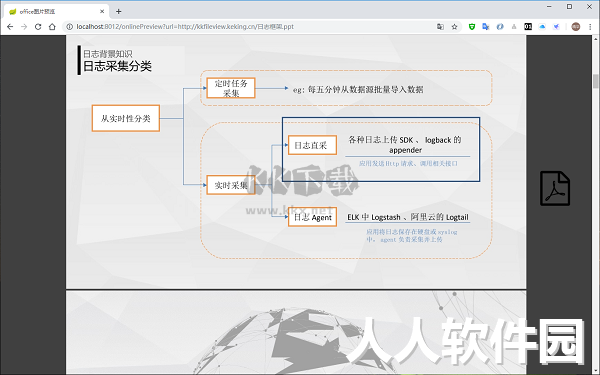
Task: Click the globe slide image below
Action: click(x=296, y=333)
